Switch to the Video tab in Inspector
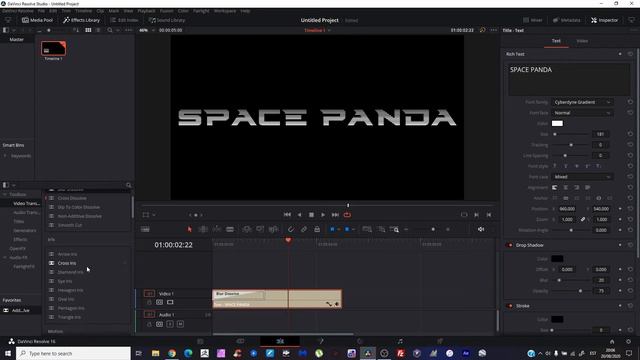Image resolution: width=640 pixels, height=360 pixels. pos(582,41)
